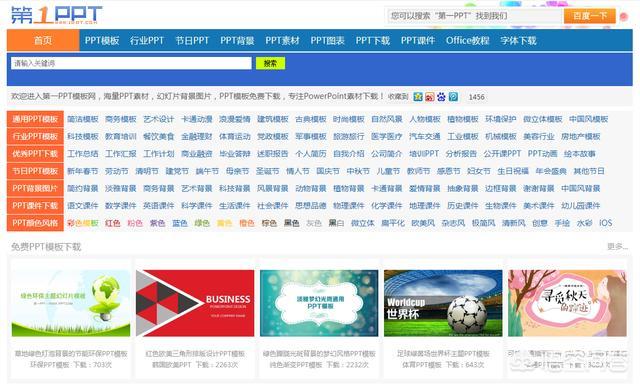Viewport: 640px width, 384px height.
Task: Open the teal dreamy bokeh template thumbnail
Action: click(319, 303)
